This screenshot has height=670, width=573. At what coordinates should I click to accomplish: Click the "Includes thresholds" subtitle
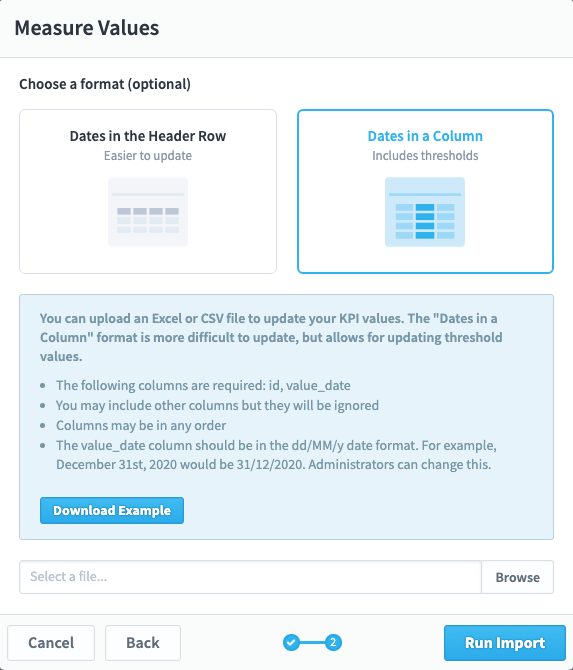pos(425,156)
